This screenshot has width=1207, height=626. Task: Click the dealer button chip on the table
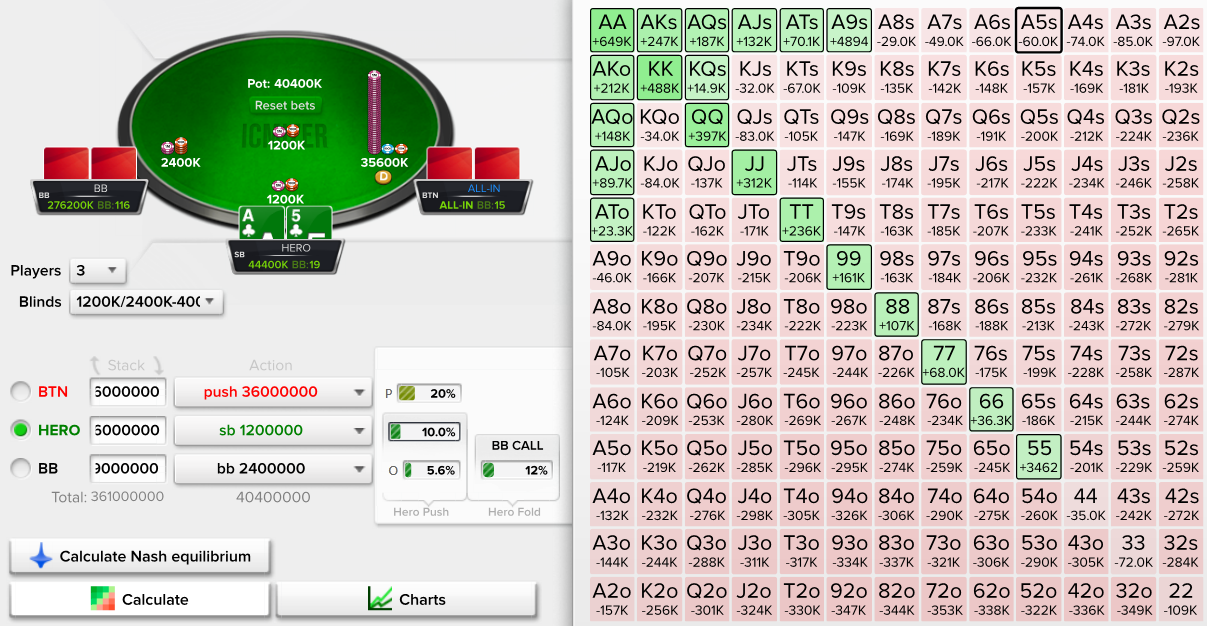[382, 177]
